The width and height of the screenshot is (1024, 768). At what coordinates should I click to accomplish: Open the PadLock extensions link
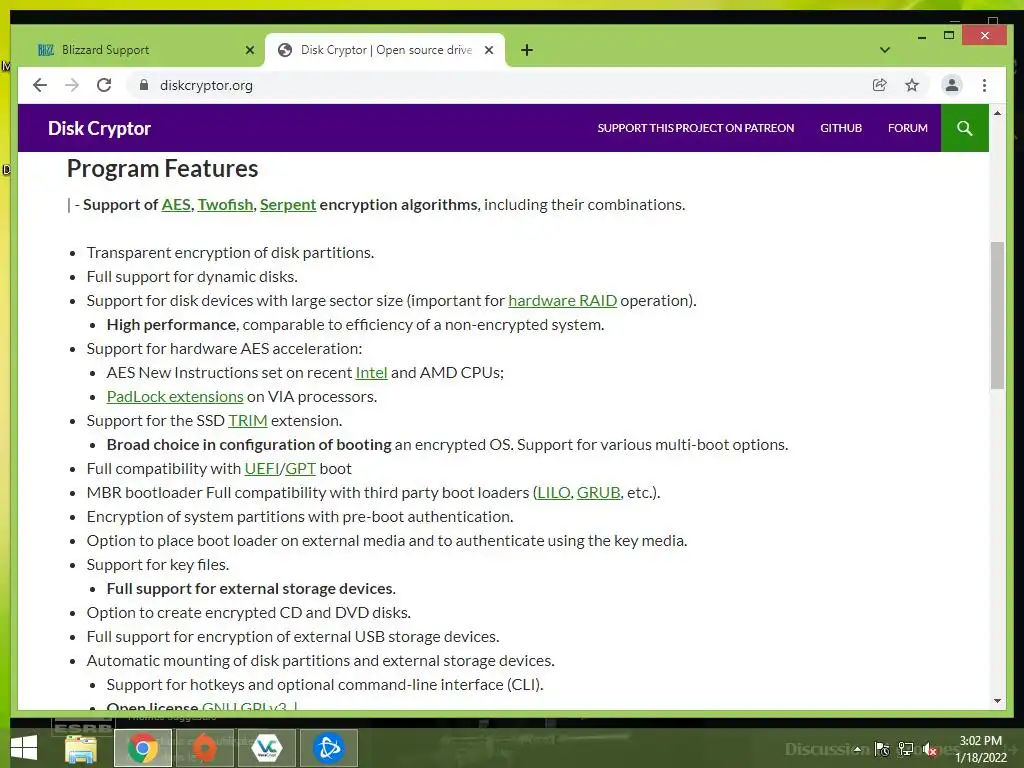(x=175, y=396)
